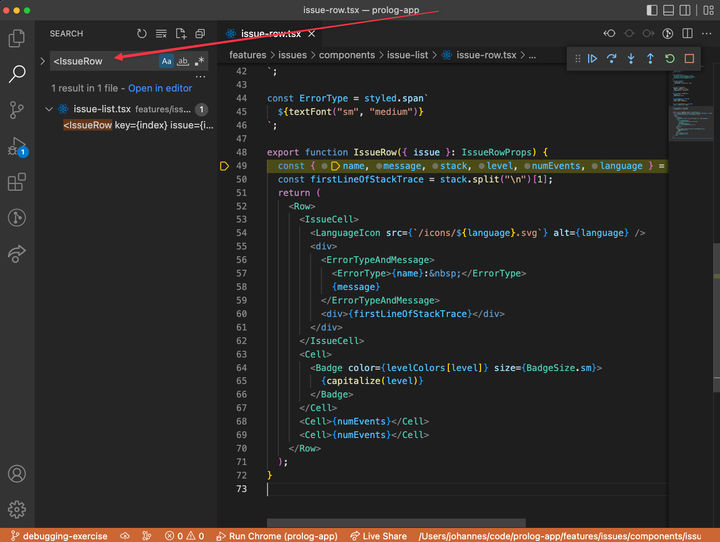Toggle Match Case in search box
The height and width of the screenshot is (542, 720).
[167, 61]
